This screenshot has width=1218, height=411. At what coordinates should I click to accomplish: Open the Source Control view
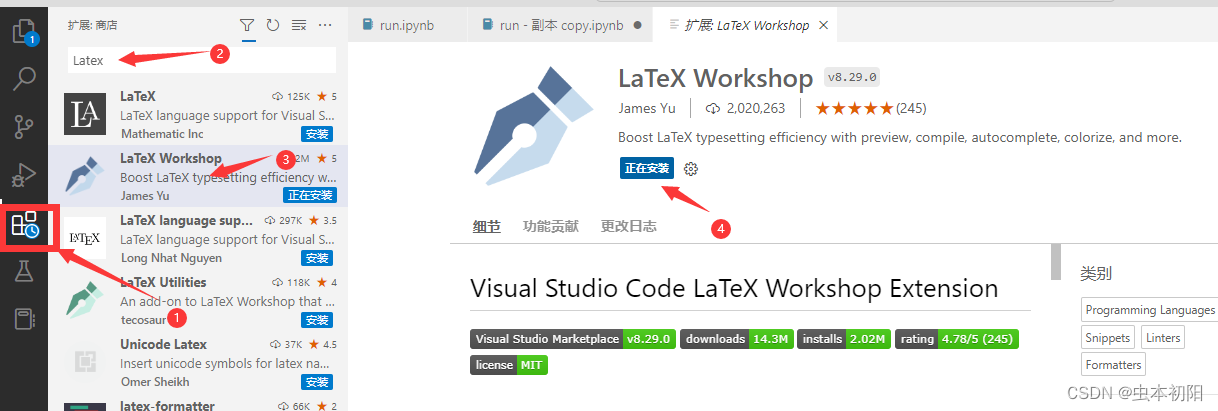click(x=24, y=126)
